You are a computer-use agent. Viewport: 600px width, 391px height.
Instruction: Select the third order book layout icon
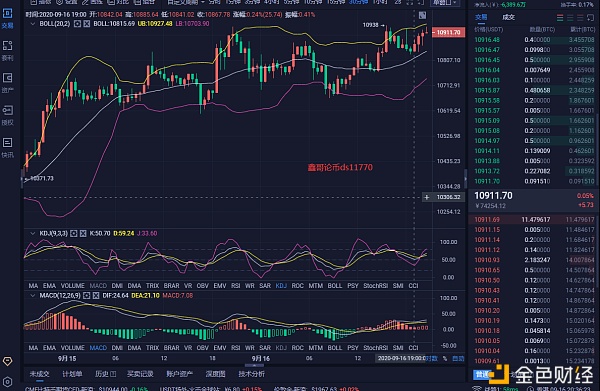(x=580, y=18)
